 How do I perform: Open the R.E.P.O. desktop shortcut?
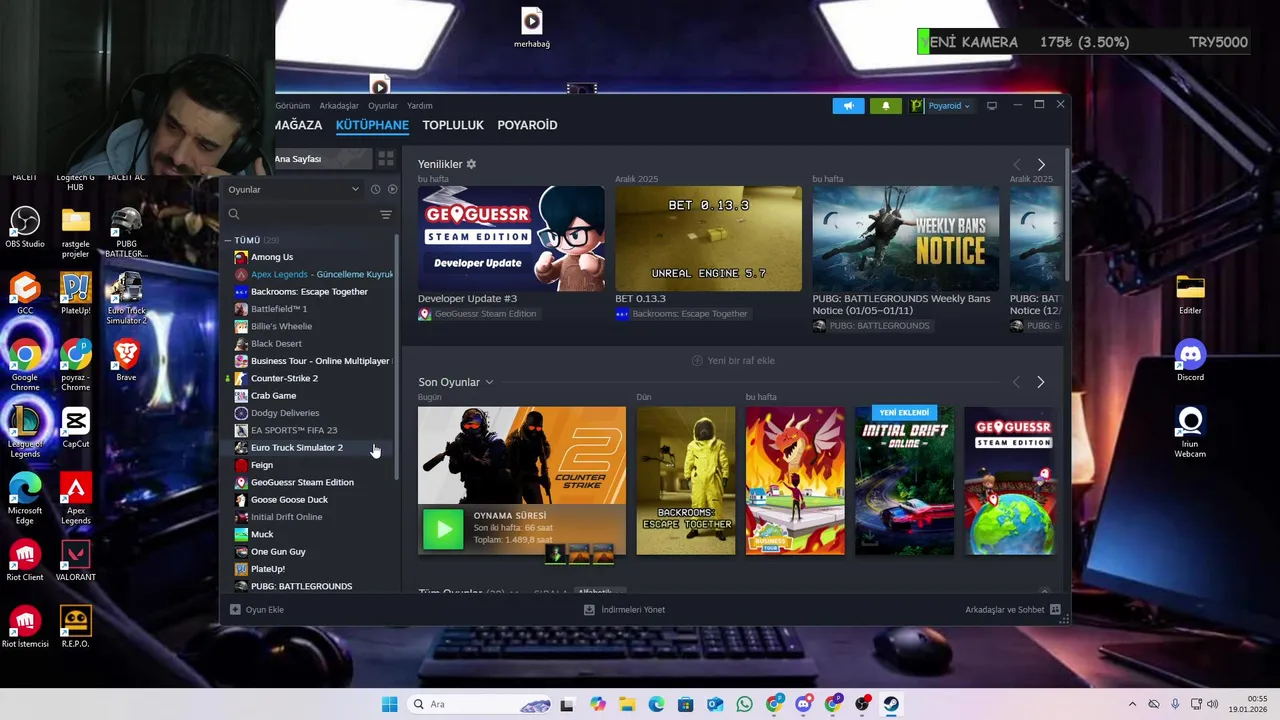(x=76, y=627)
